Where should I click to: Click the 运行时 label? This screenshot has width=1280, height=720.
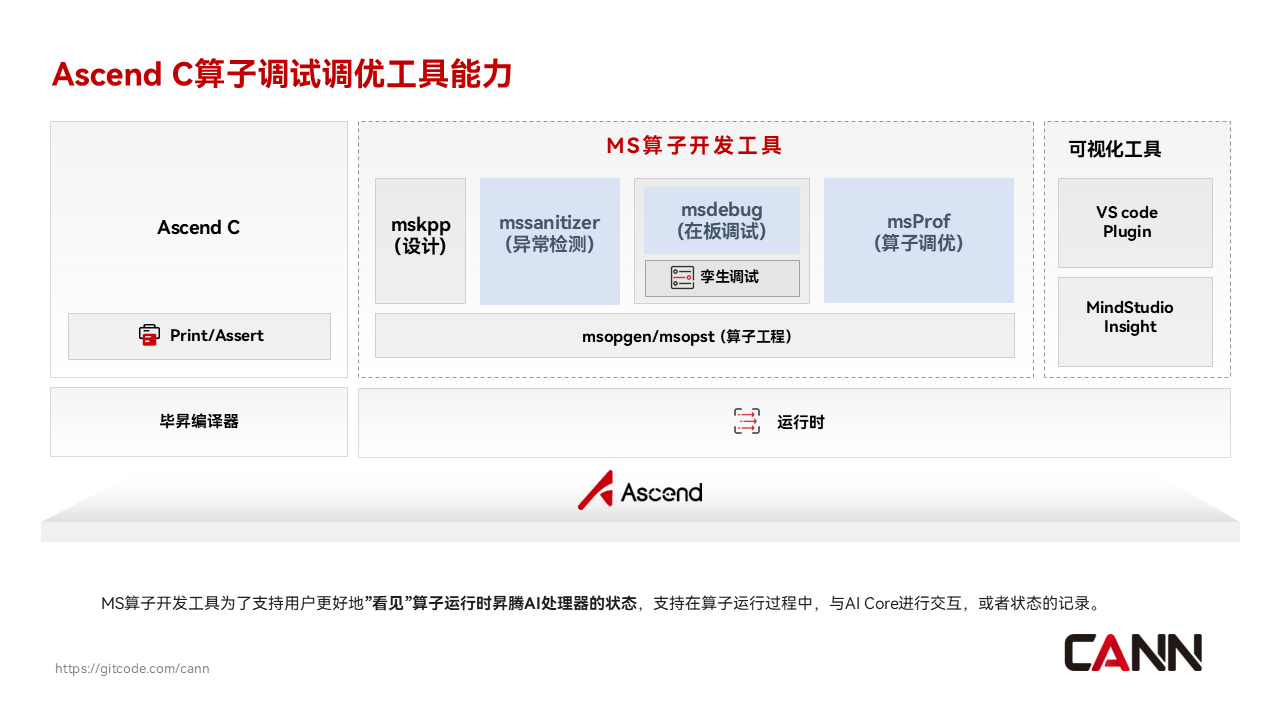click(801, 422)
